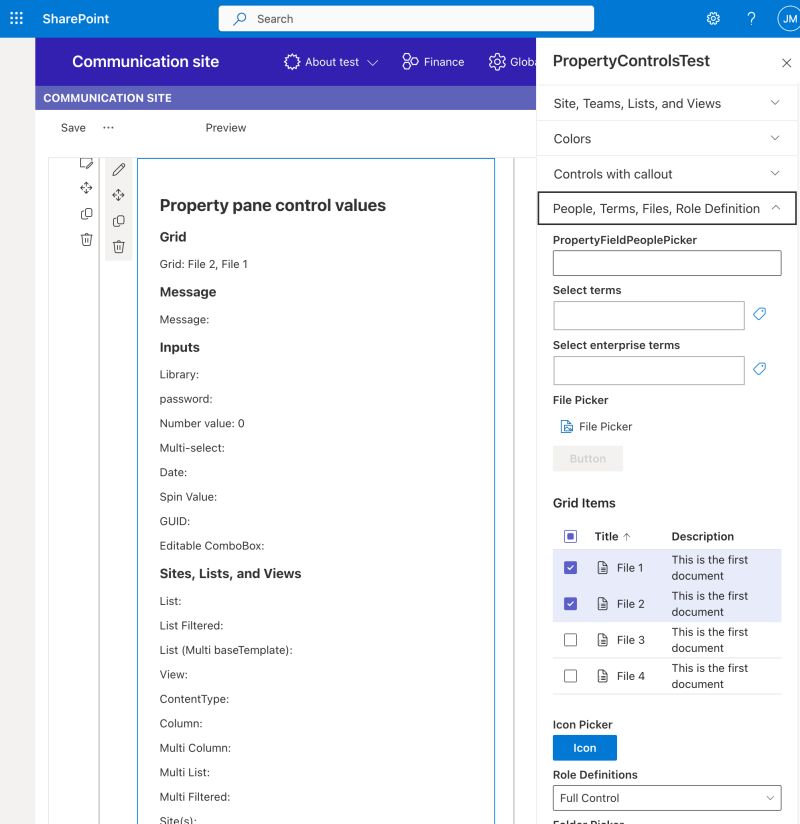The width and height of the screenshot is (800, 824).
Task: Click the Select terms input box
Action: click(x=649, y=315)
